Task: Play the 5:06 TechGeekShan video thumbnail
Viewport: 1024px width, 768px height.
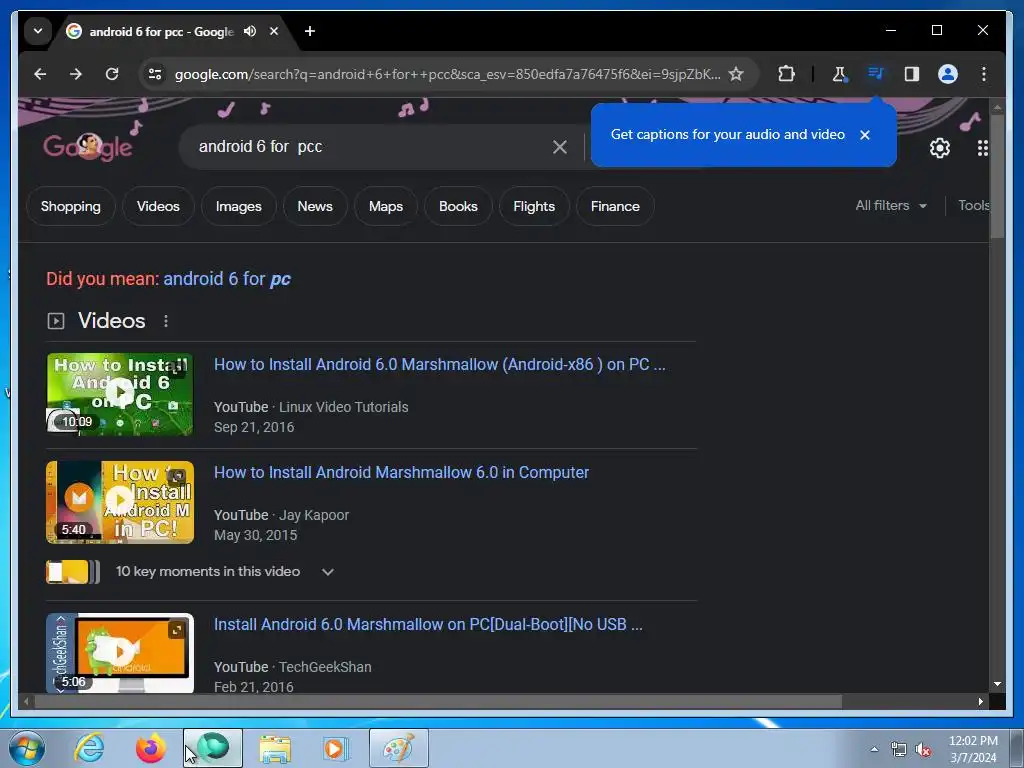Action: click(120, 653)
